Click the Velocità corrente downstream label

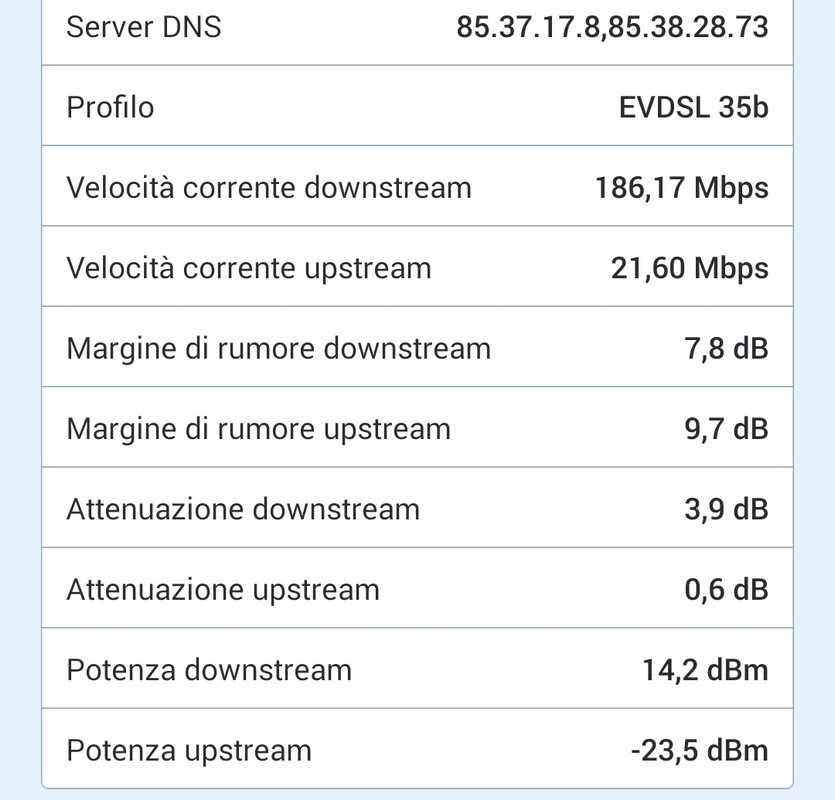point(268,187)
